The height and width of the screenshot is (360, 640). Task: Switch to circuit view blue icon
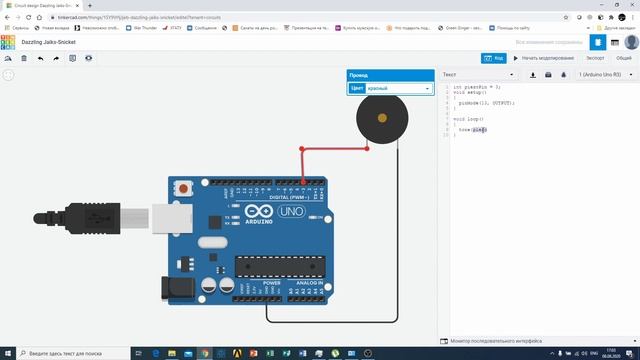[x=598, y=42]
